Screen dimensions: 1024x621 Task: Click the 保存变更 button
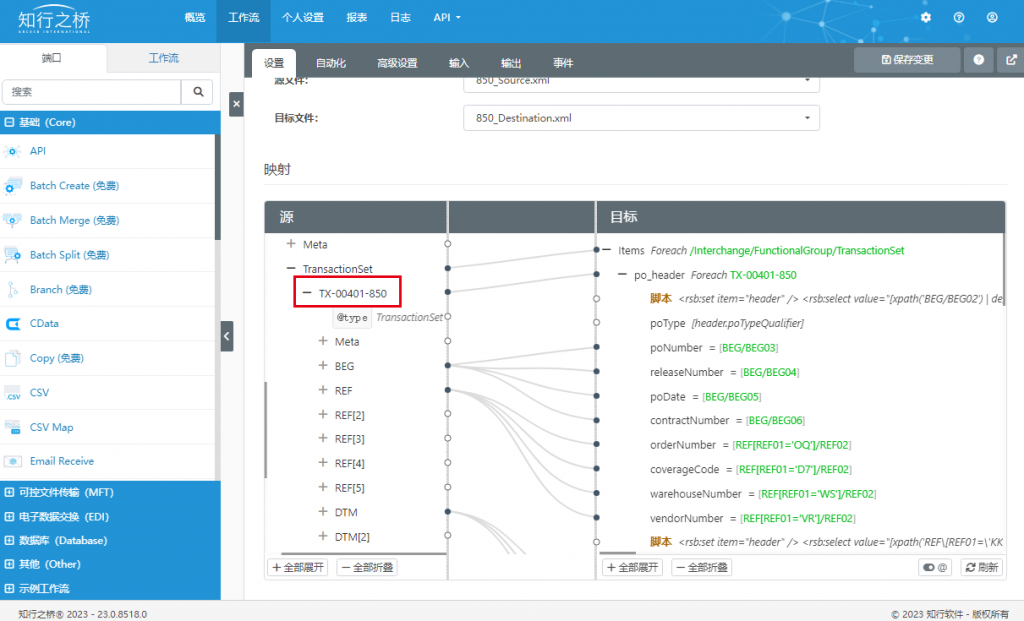(x=907, y=60)
